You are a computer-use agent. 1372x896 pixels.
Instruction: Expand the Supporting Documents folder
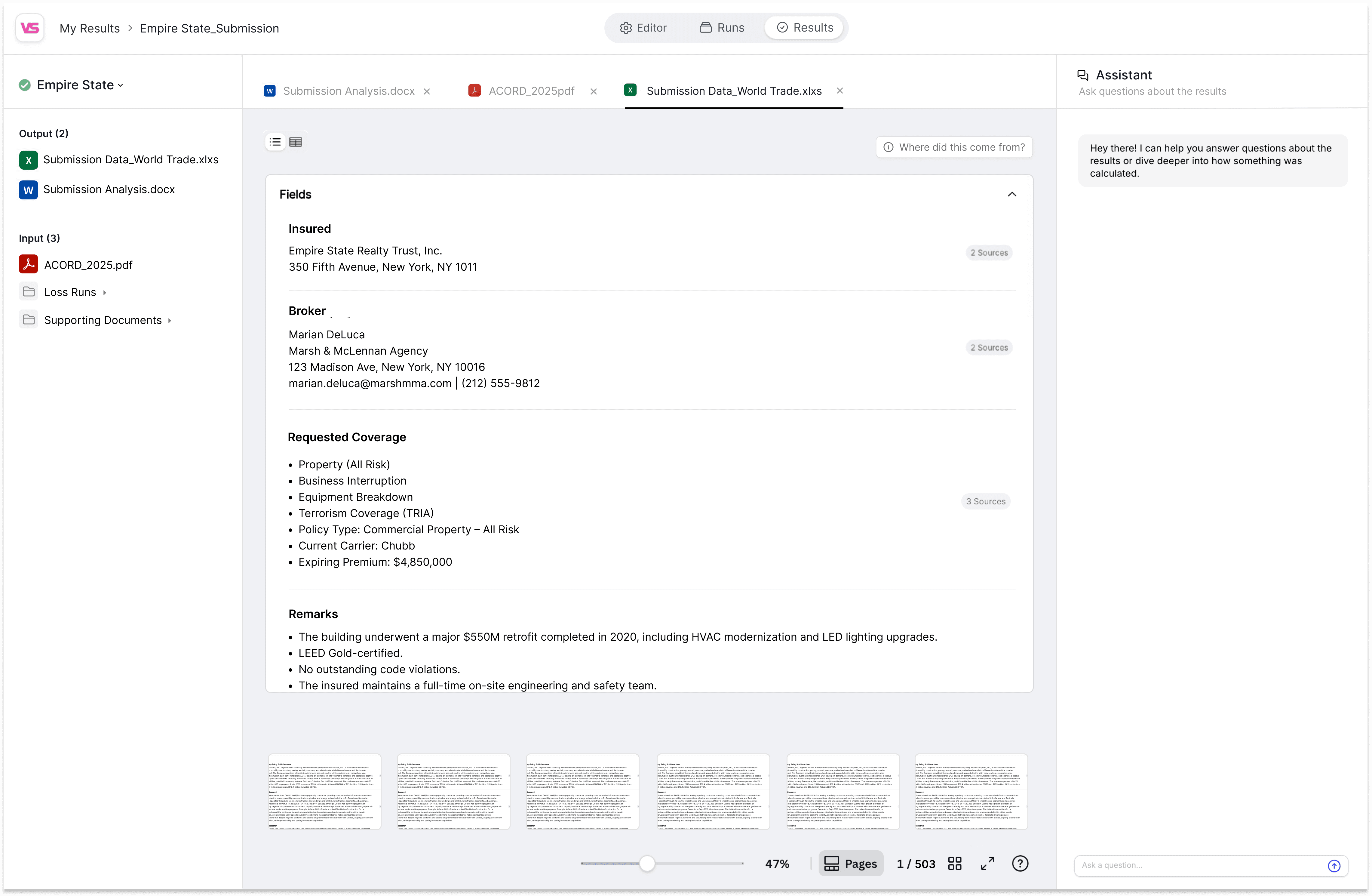coord(170,321)
